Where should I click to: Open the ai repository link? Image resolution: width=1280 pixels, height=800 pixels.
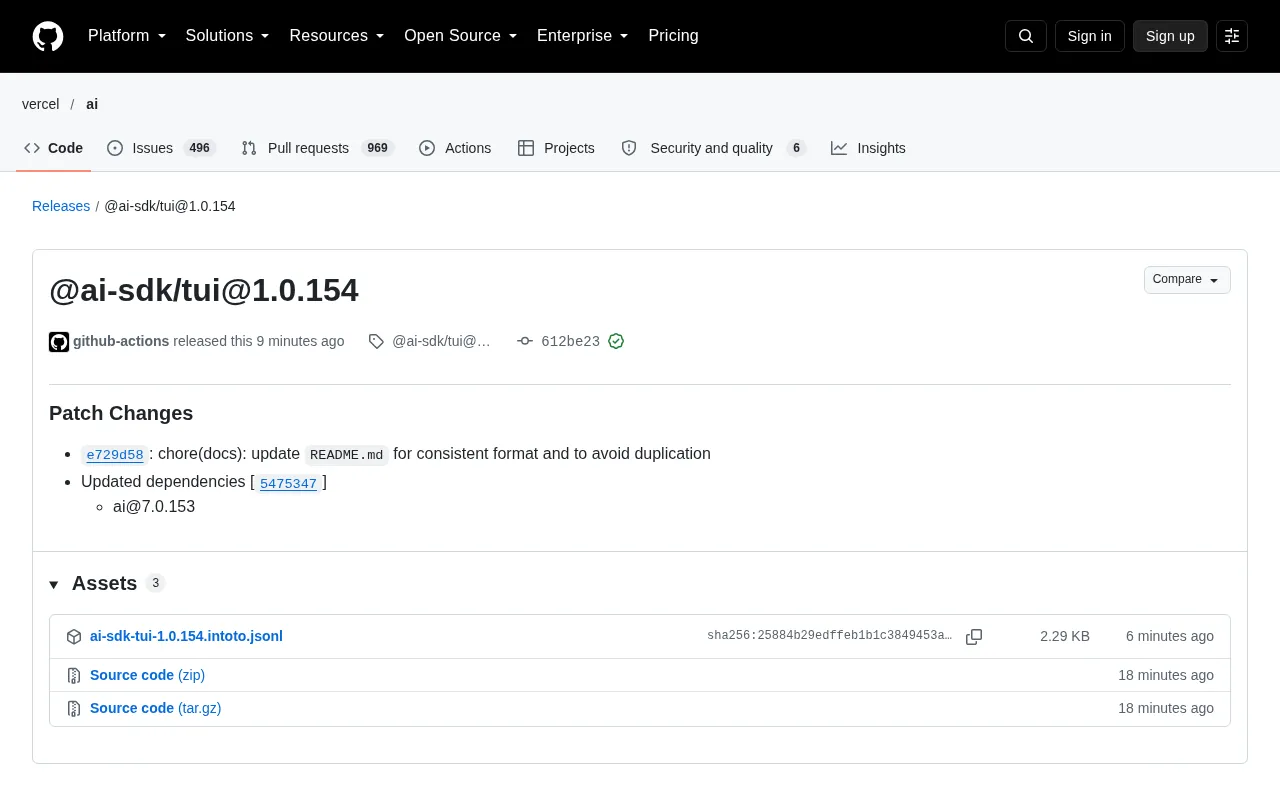tap(92, 104)
